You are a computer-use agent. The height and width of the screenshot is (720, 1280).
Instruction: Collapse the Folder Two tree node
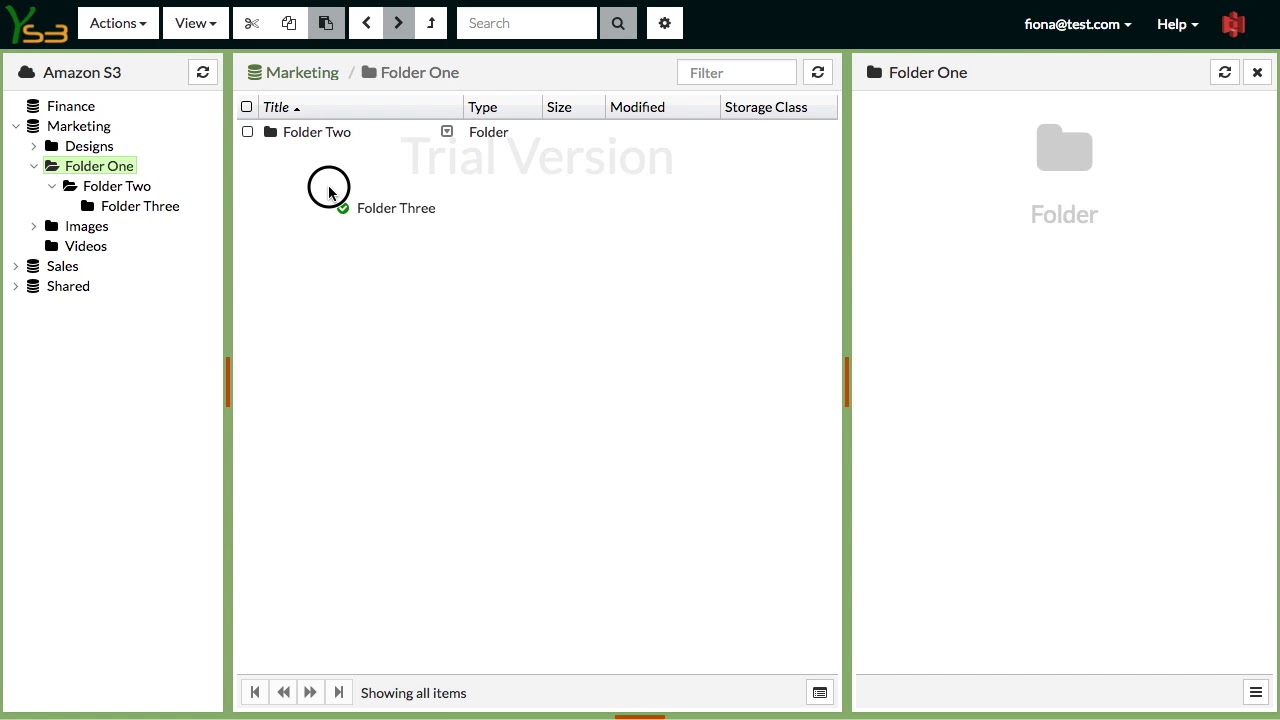click(52, 186)
